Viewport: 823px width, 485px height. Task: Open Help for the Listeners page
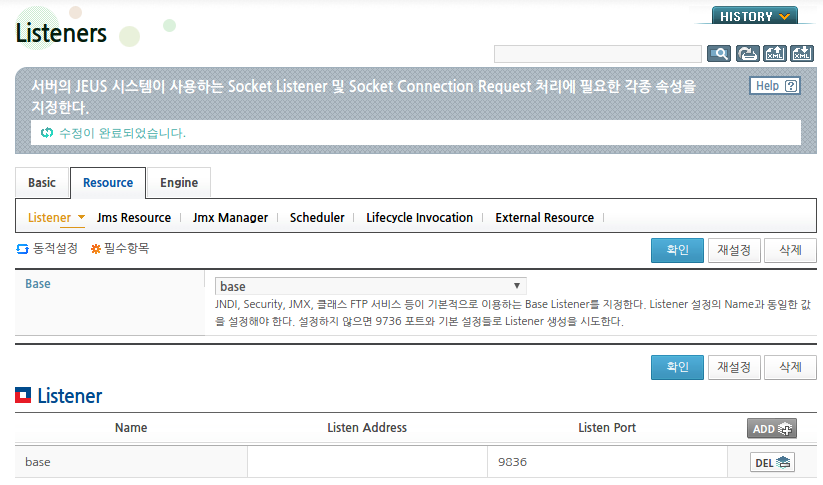click(775, 86)
